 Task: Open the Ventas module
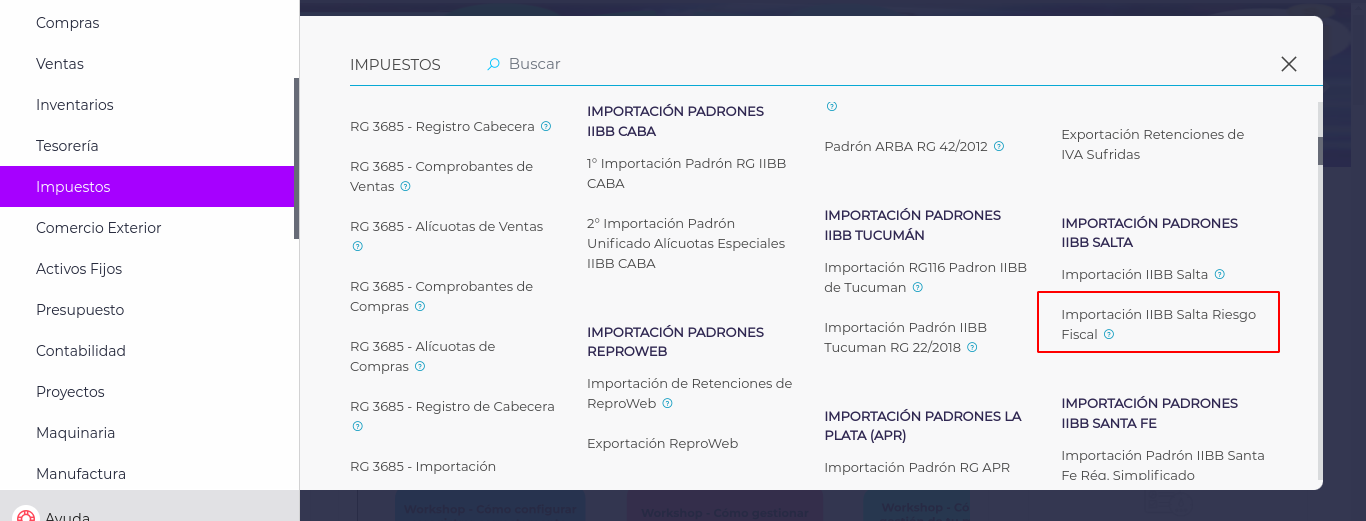147,64
